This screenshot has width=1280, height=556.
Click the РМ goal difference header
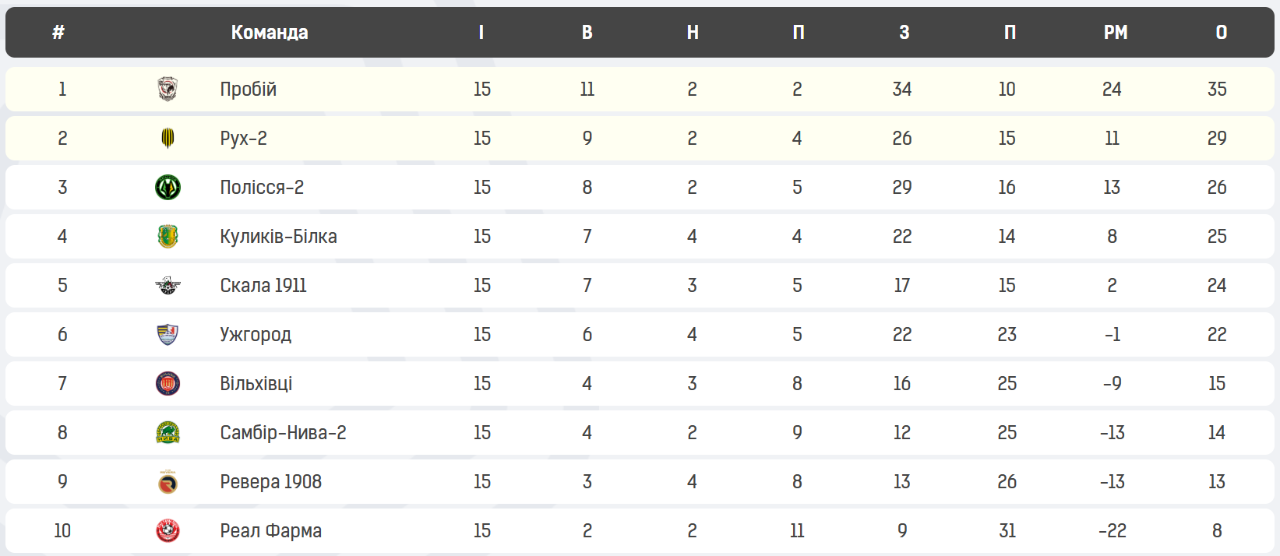[1116, 32]
